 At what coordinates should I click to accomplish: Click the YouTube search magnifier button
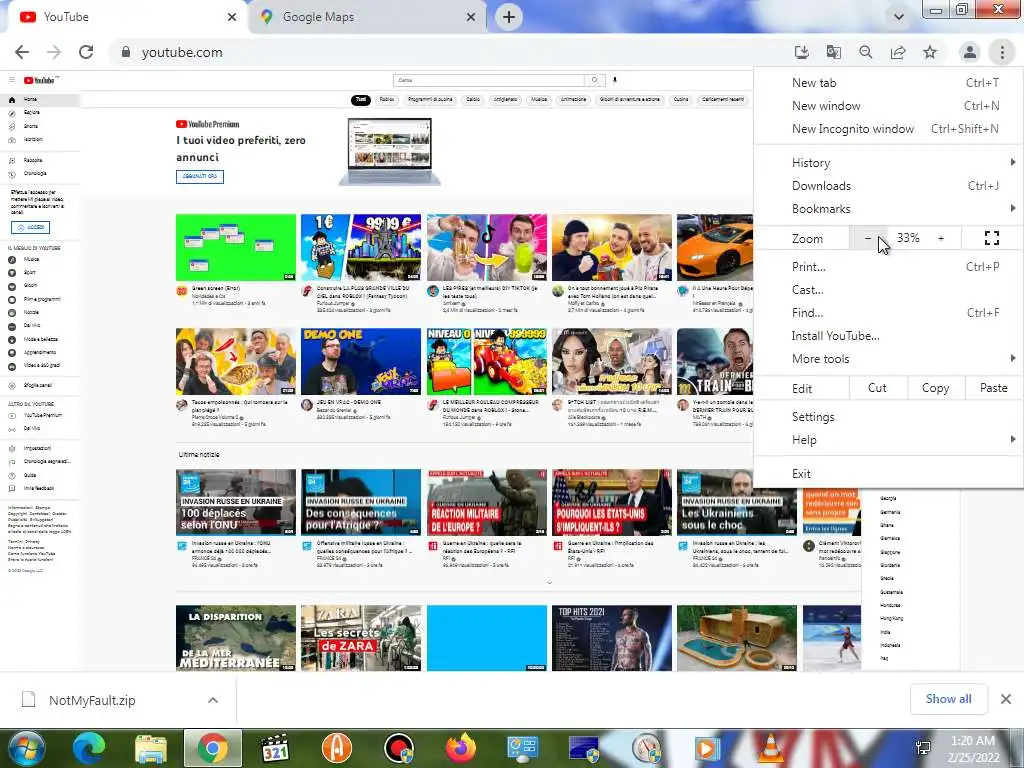(x=594, y=80)
